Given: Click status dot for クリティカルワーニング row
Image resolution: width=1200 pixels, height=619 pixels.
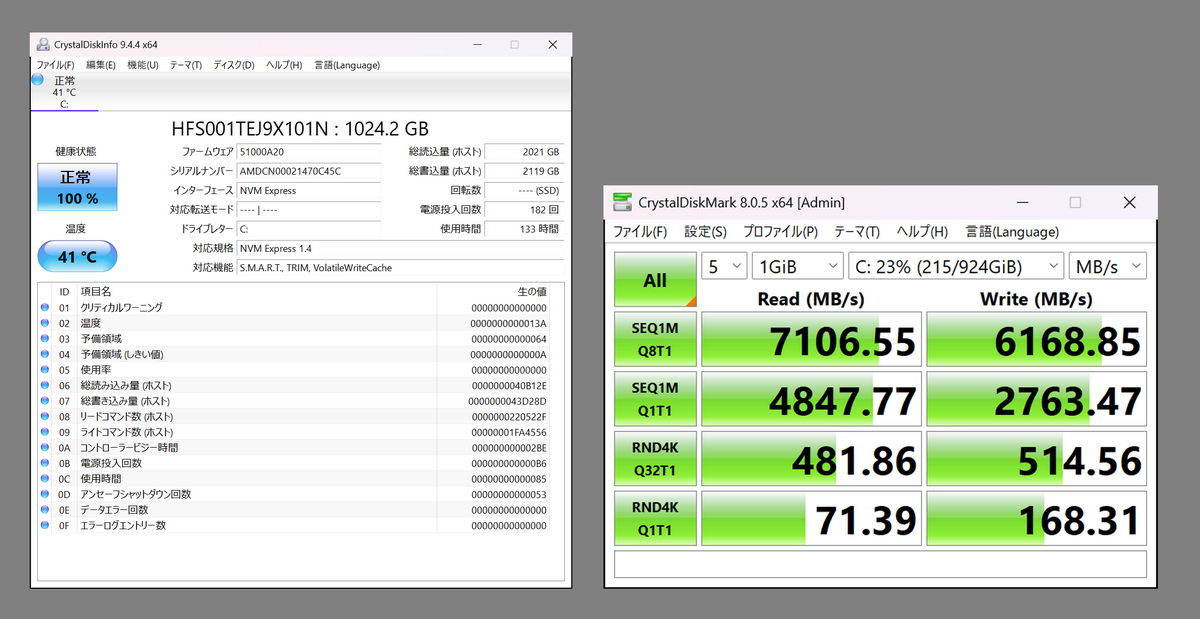Looking at the screenshot, I should coord(44,308).
